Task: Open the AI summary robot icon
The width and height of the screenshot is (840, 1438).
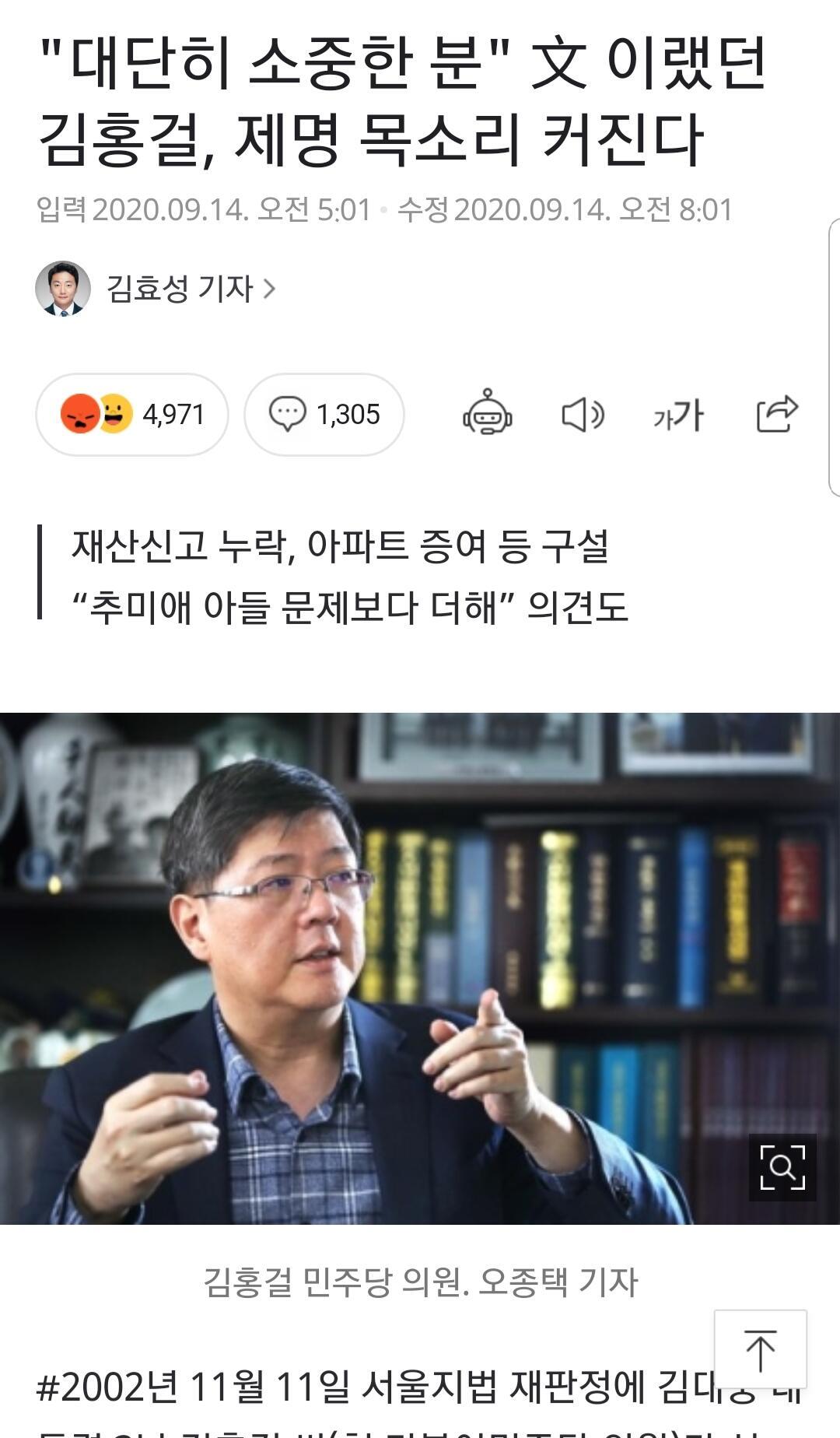Action: coord(488,413)
